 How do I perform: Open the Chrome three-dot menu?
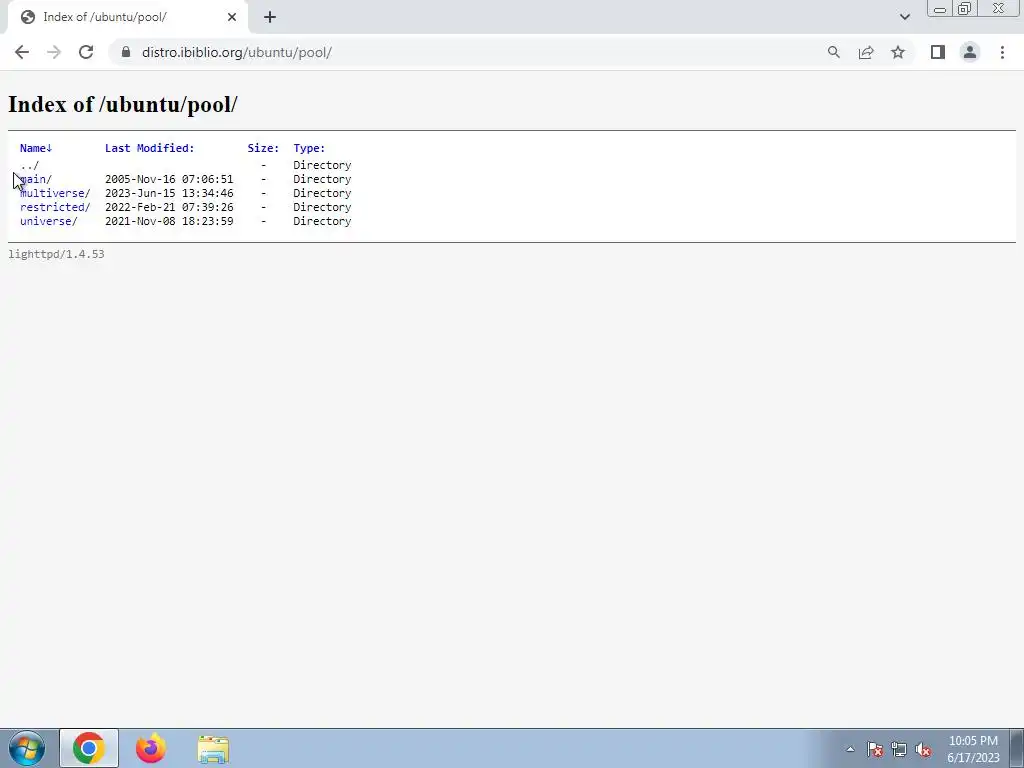click(x=1002, y=52)
